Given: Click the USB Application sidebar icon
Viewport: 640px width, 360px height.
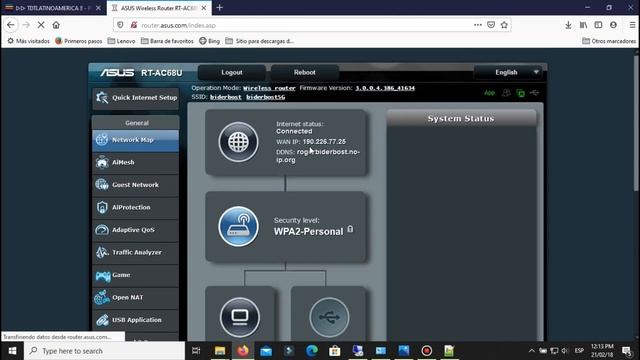Looking at the screenshot, I should [x=102, y=320].
